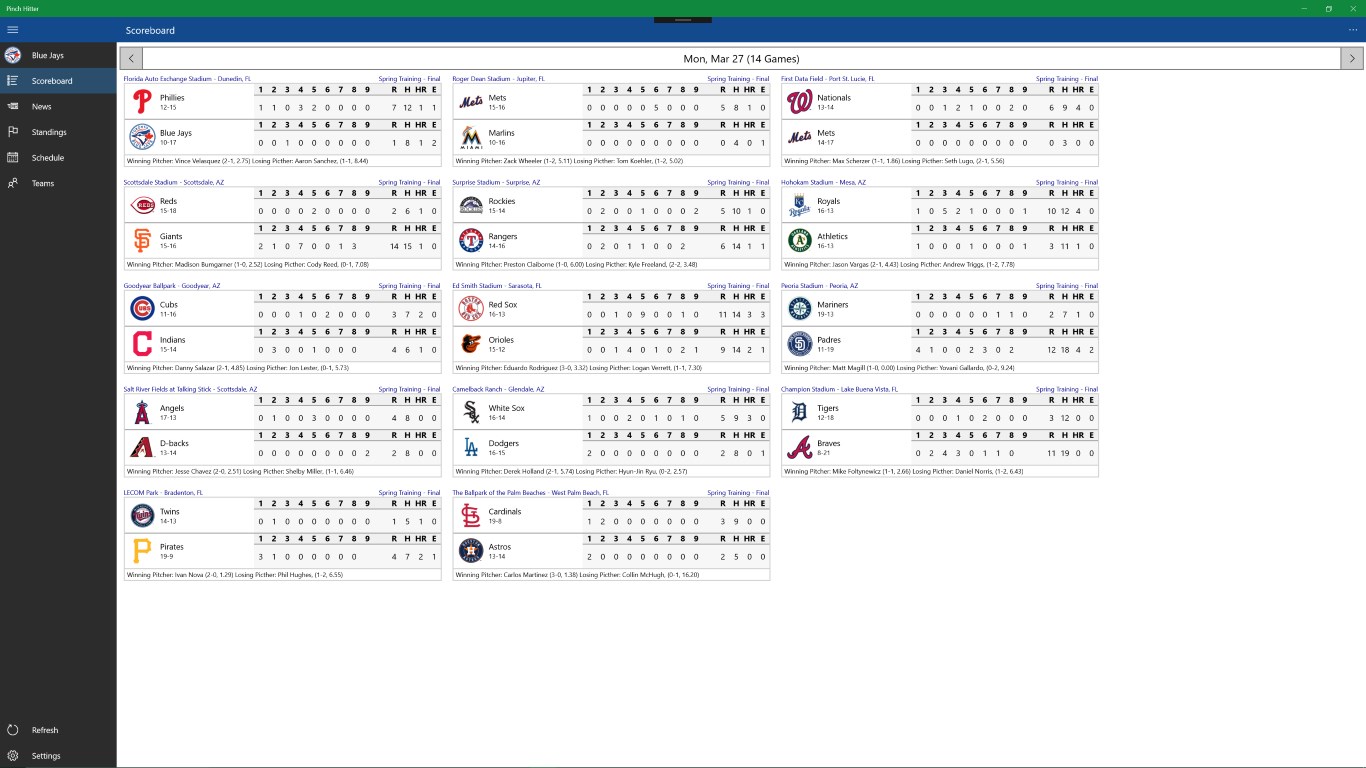Open Champion Stadium Lake Buena Vista link

point(839,389)
